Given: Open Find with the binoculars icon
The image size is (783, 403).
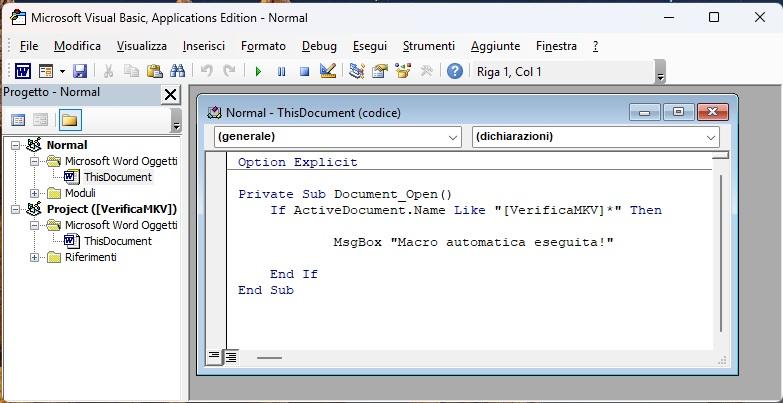Looking at the screenshot, I should coord(177,71).
